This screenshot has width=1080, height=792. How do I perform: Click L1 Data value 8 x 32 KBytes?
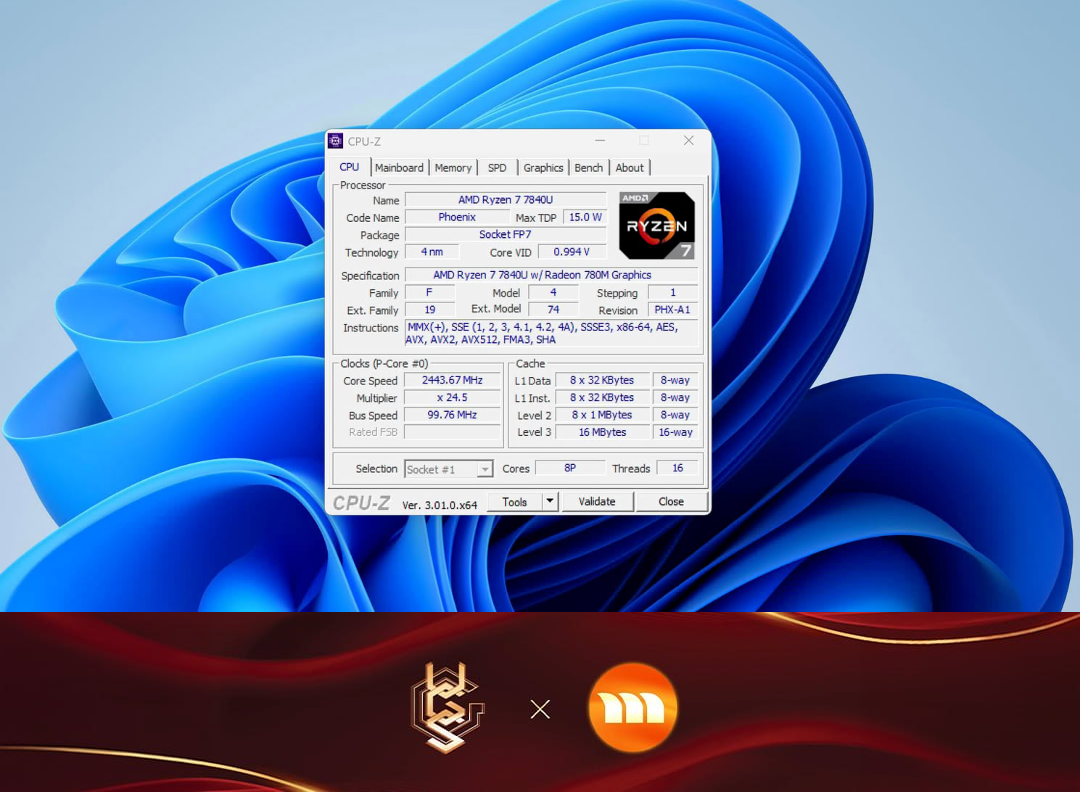[x=602, y=380]
